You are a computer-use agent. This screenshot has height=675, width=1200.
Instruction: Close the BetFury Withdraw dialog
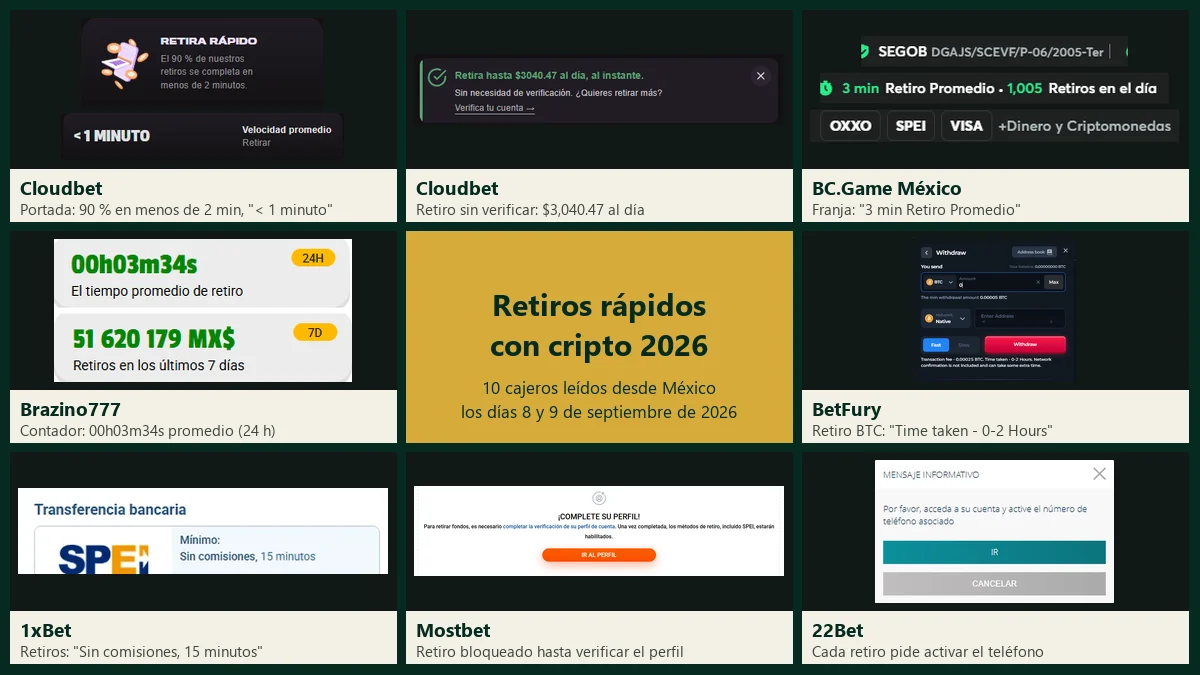pos(1066,251)
